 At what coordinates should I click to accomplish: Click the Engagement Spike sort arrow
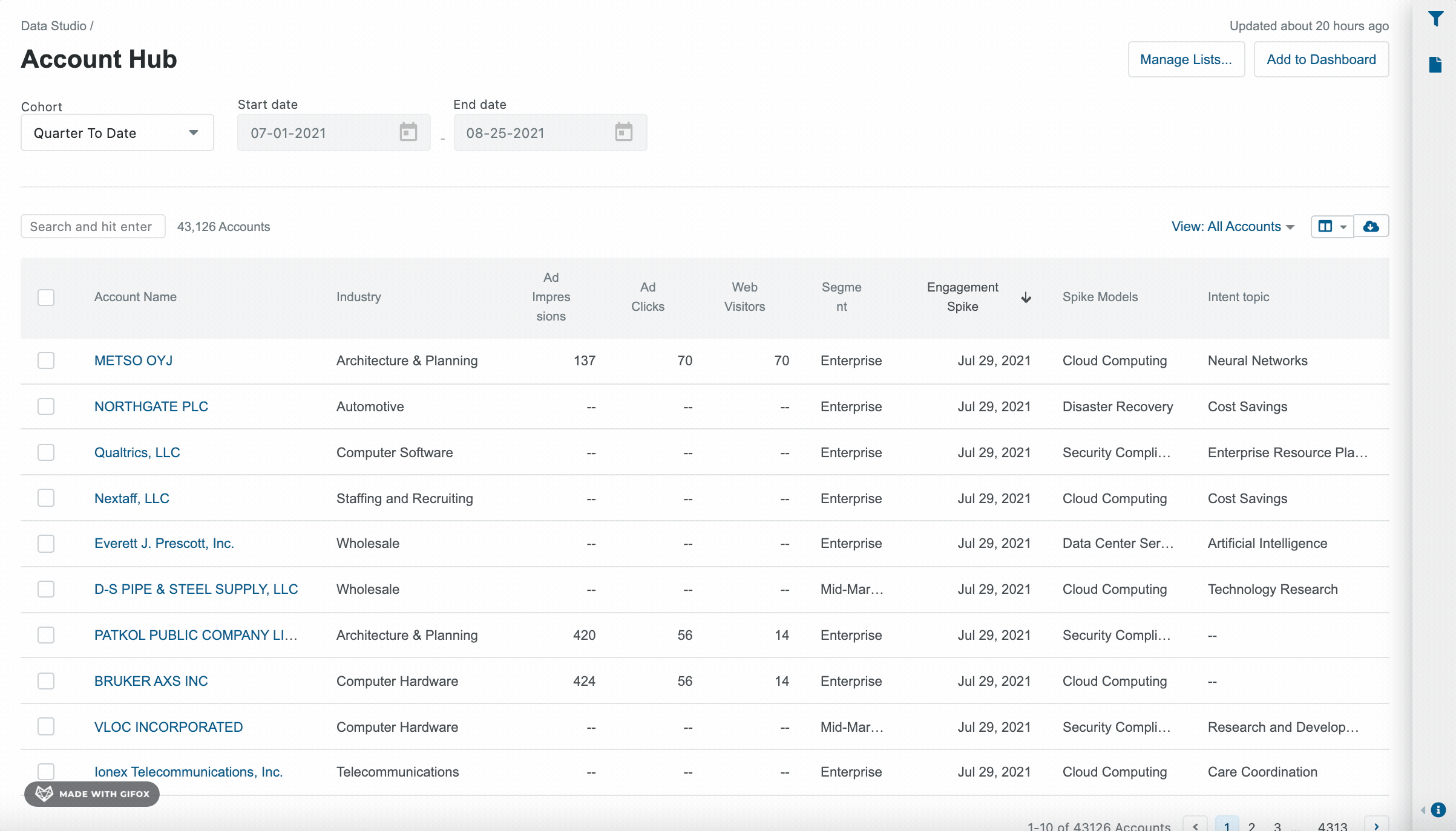click(x=1026, y=298)
